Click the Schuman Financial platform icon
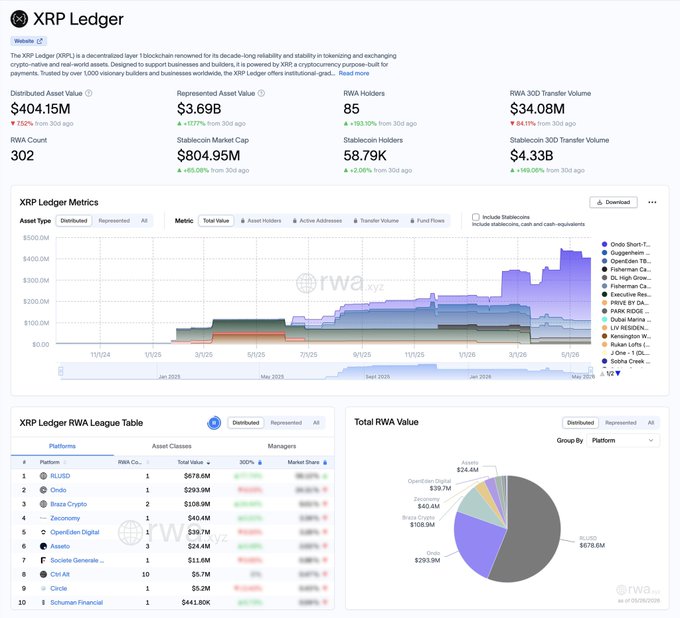The width and height of the screenshot is (680, 618). [43, 602]
